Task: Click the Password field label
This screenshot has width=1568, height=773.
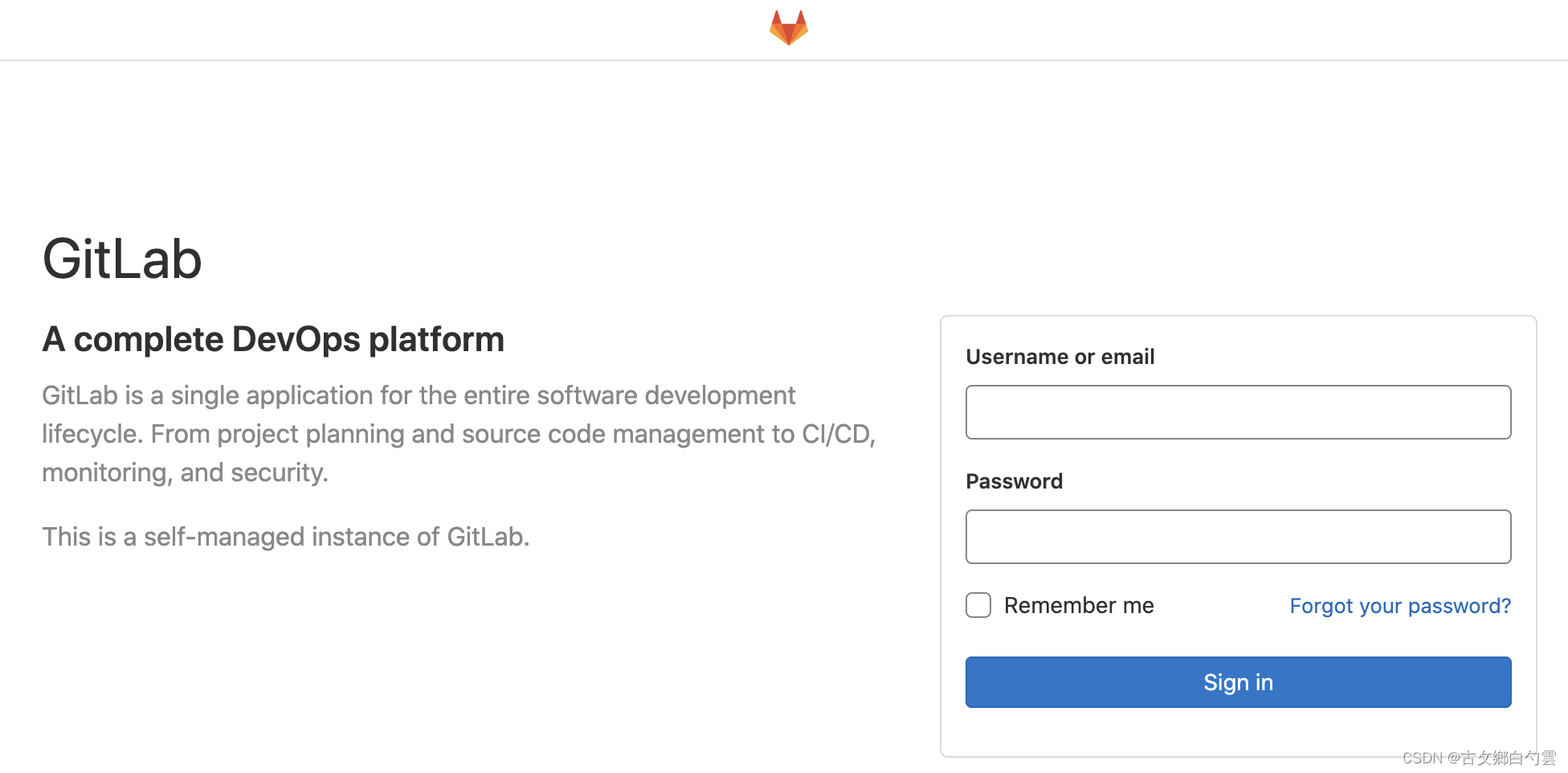Action: click(1014, 481)
